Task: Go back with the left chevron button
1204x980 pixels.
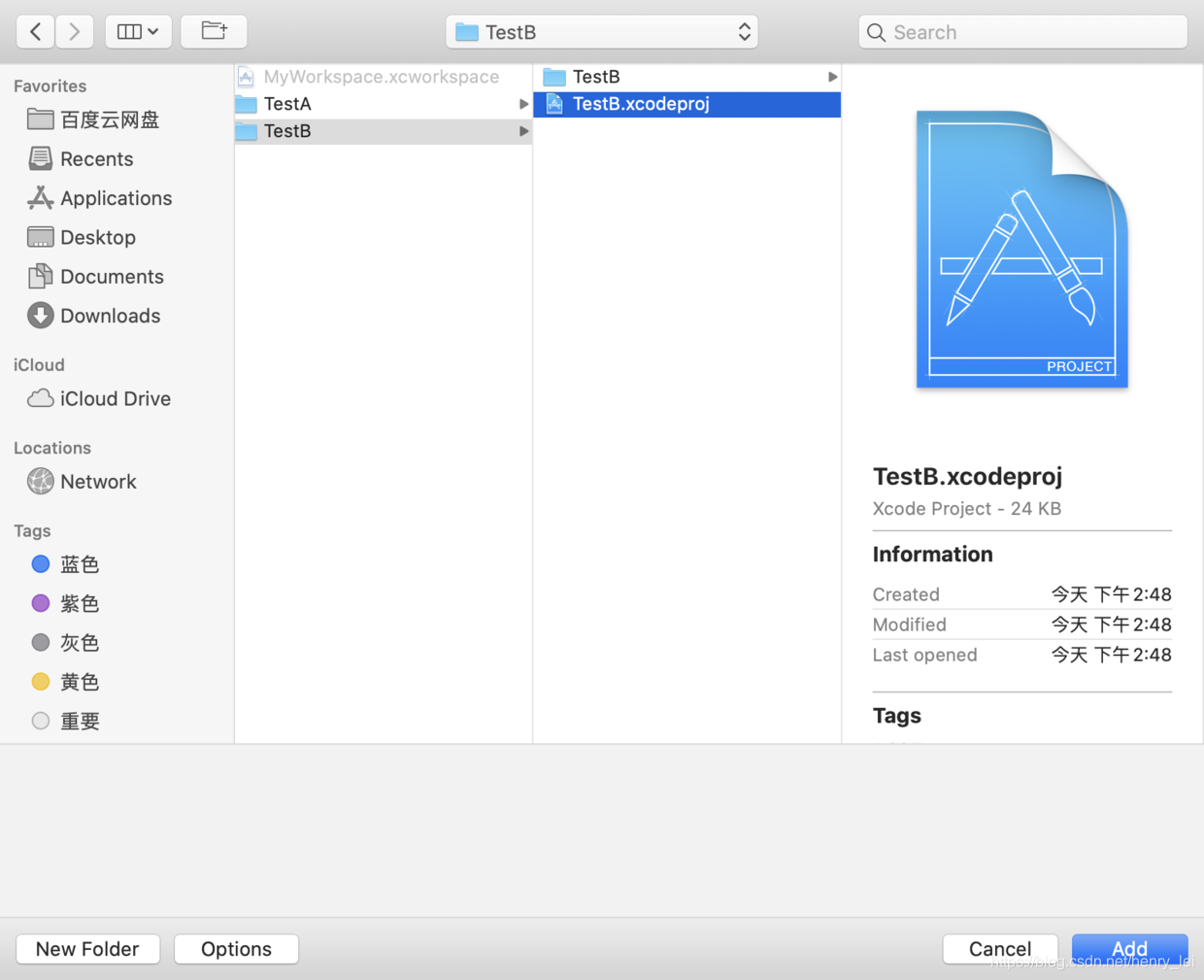Action: [x=35, y=32]
